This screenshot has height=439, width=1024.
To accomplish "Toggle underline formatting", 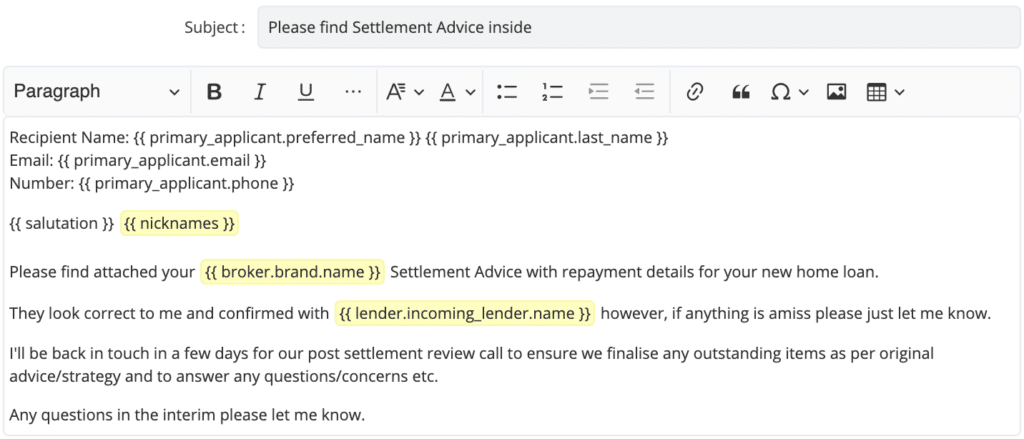I will click(x=306, y=92).
